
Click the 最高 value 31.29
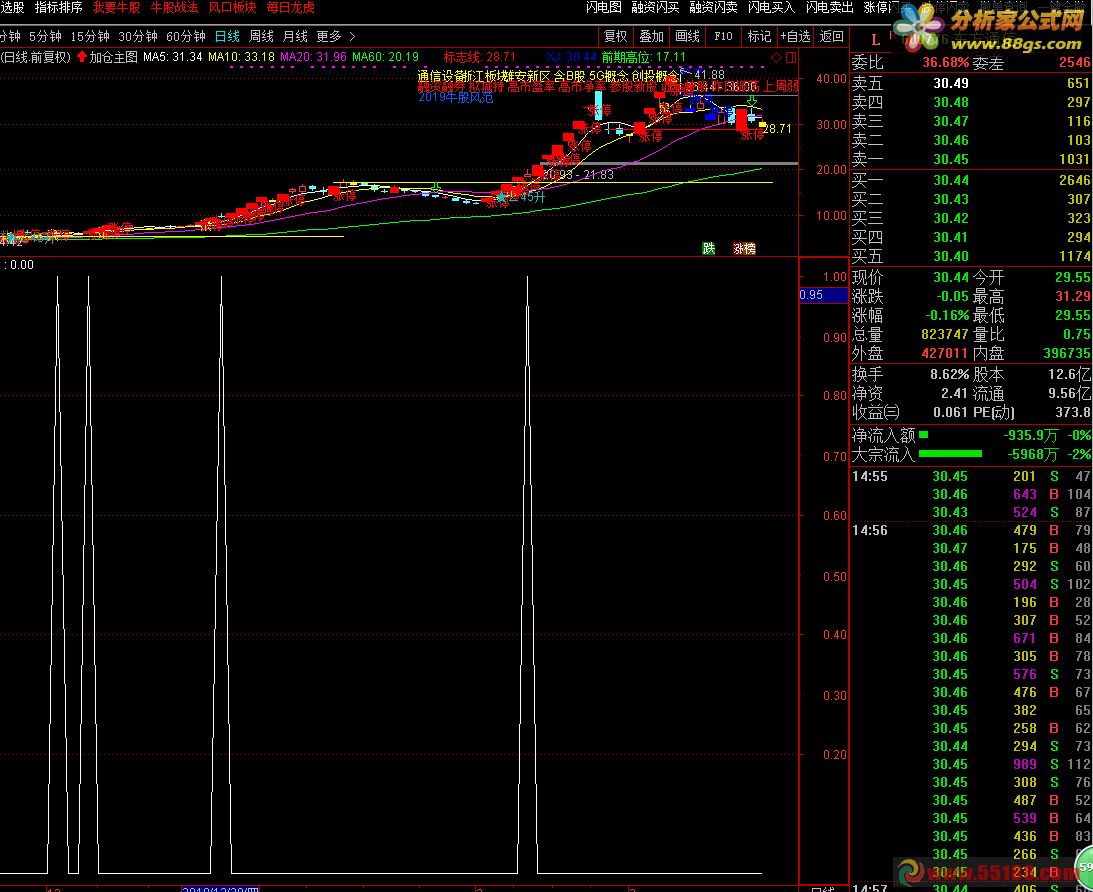pos(1072,296)
